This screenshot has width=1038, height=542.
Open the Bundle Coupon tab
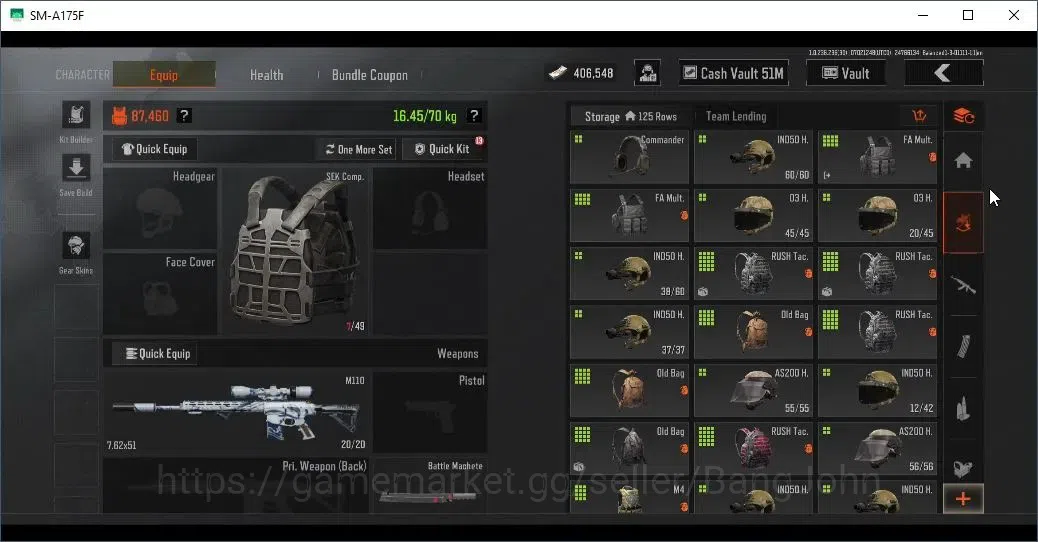click(369, 75)
